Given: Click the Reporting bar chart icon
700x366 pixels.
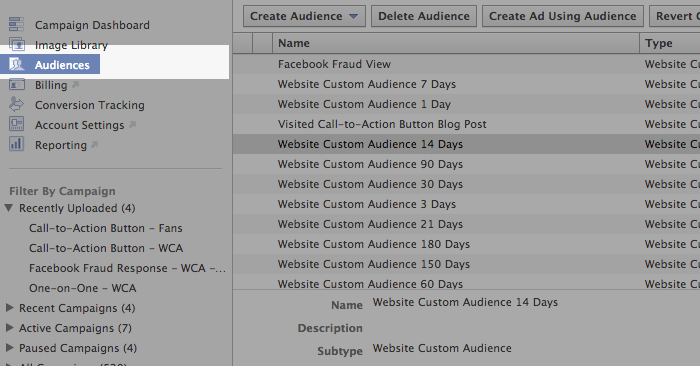Looking at the screenshot, I should (x=17, y=144).
